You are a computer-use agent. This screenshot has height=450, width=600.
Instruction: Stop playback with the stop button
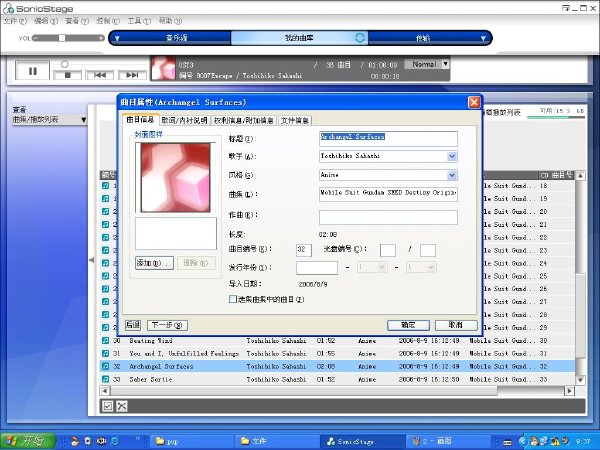click(x=67, y=75)
